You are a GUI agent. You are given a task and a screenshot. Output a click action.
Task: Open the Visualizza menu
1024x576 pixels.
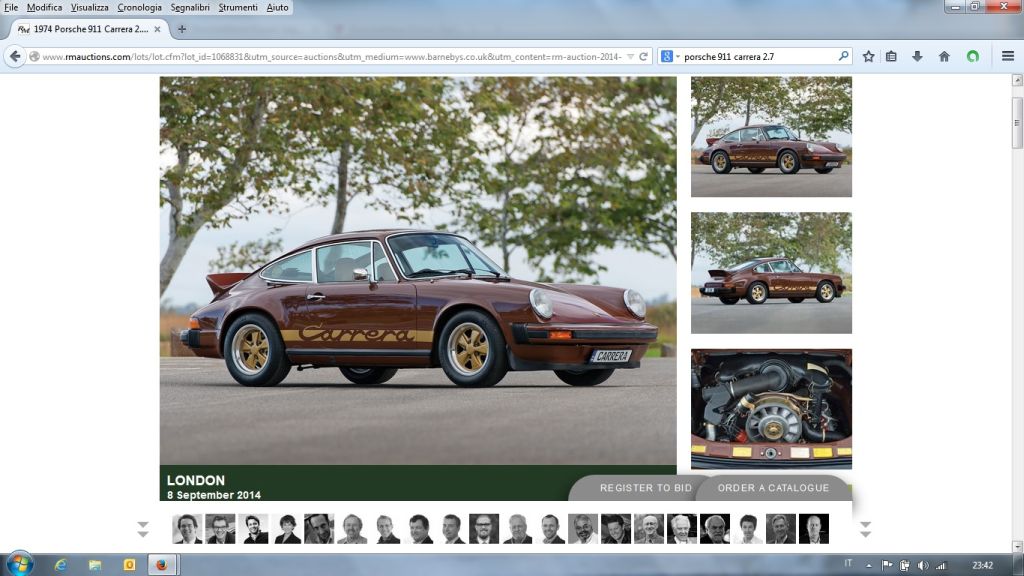point(89,8)
